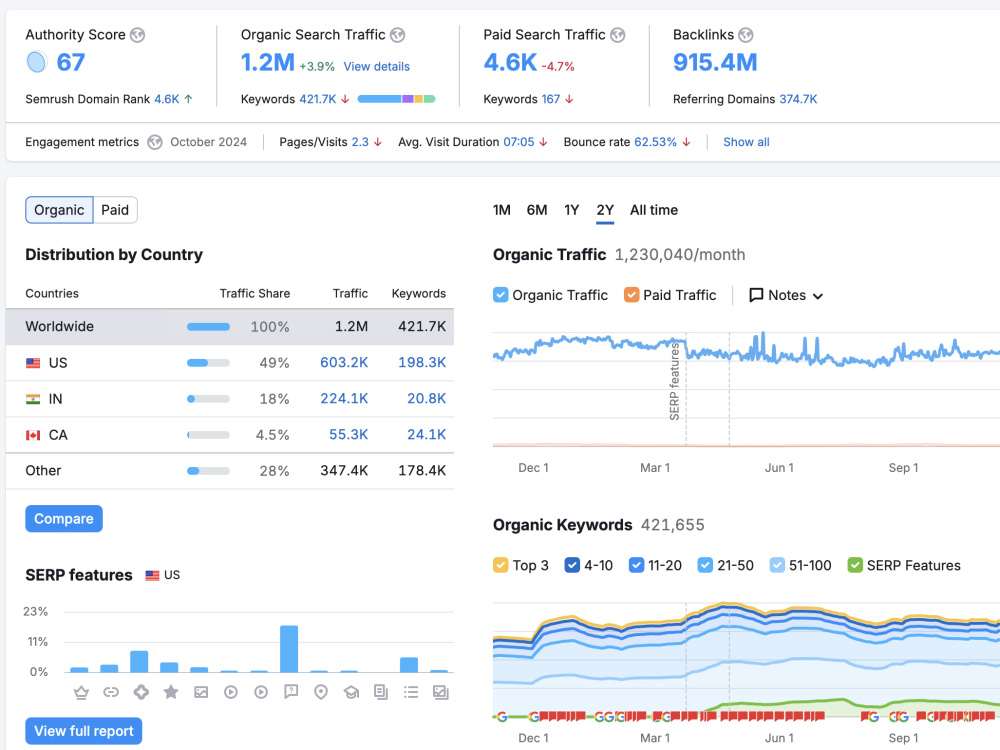Click the crown icon in SERP features
The height and width of the screenshot is (750, 1000).
pos(81,692)
